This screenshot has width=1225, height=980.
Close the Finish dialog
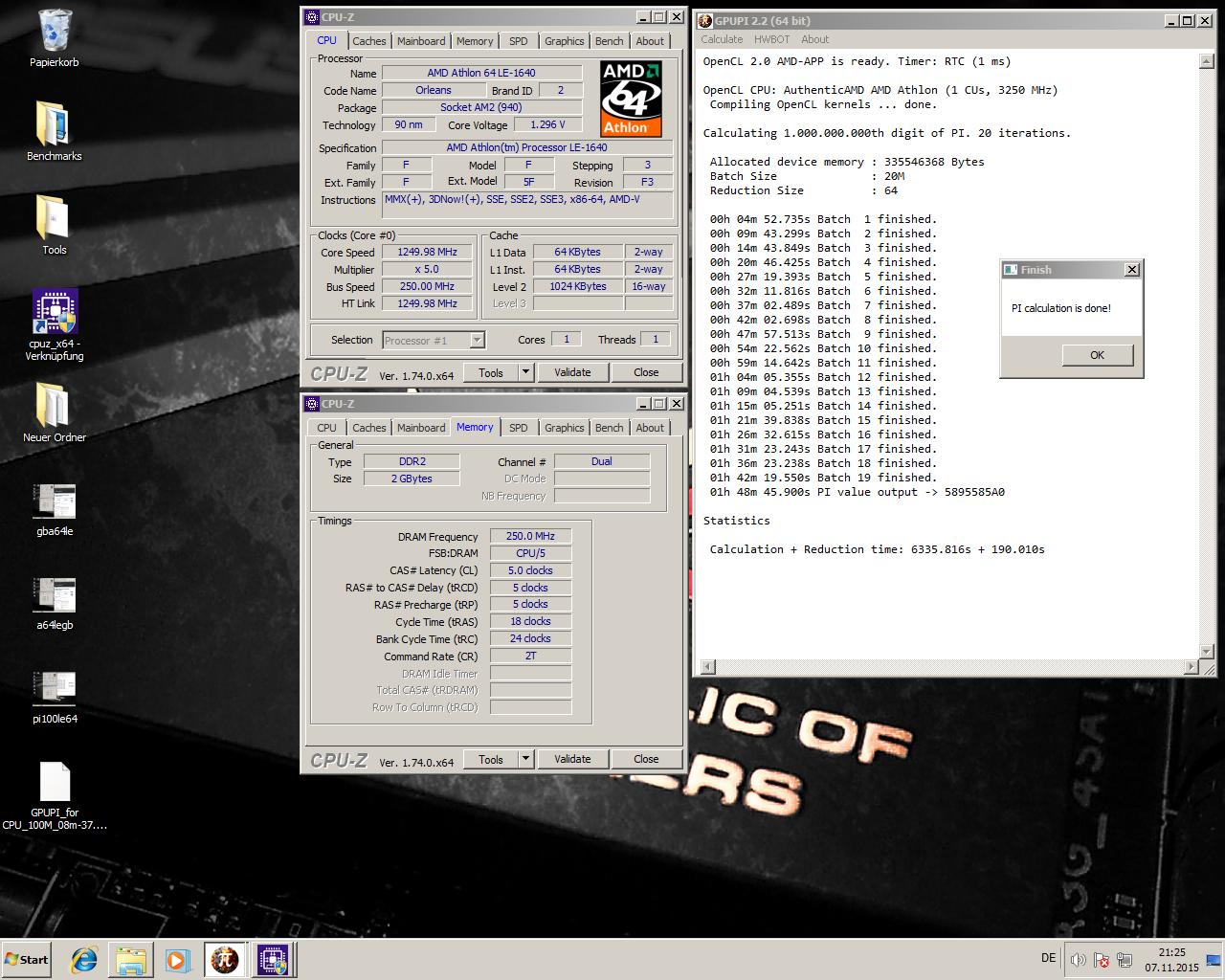[x=1131, y=270]
